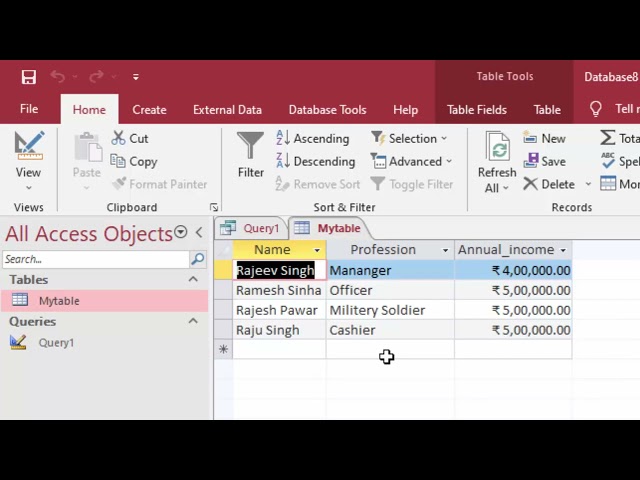
Task: Open the Clipboard dialog launcher
Action: tap(214, 207)
